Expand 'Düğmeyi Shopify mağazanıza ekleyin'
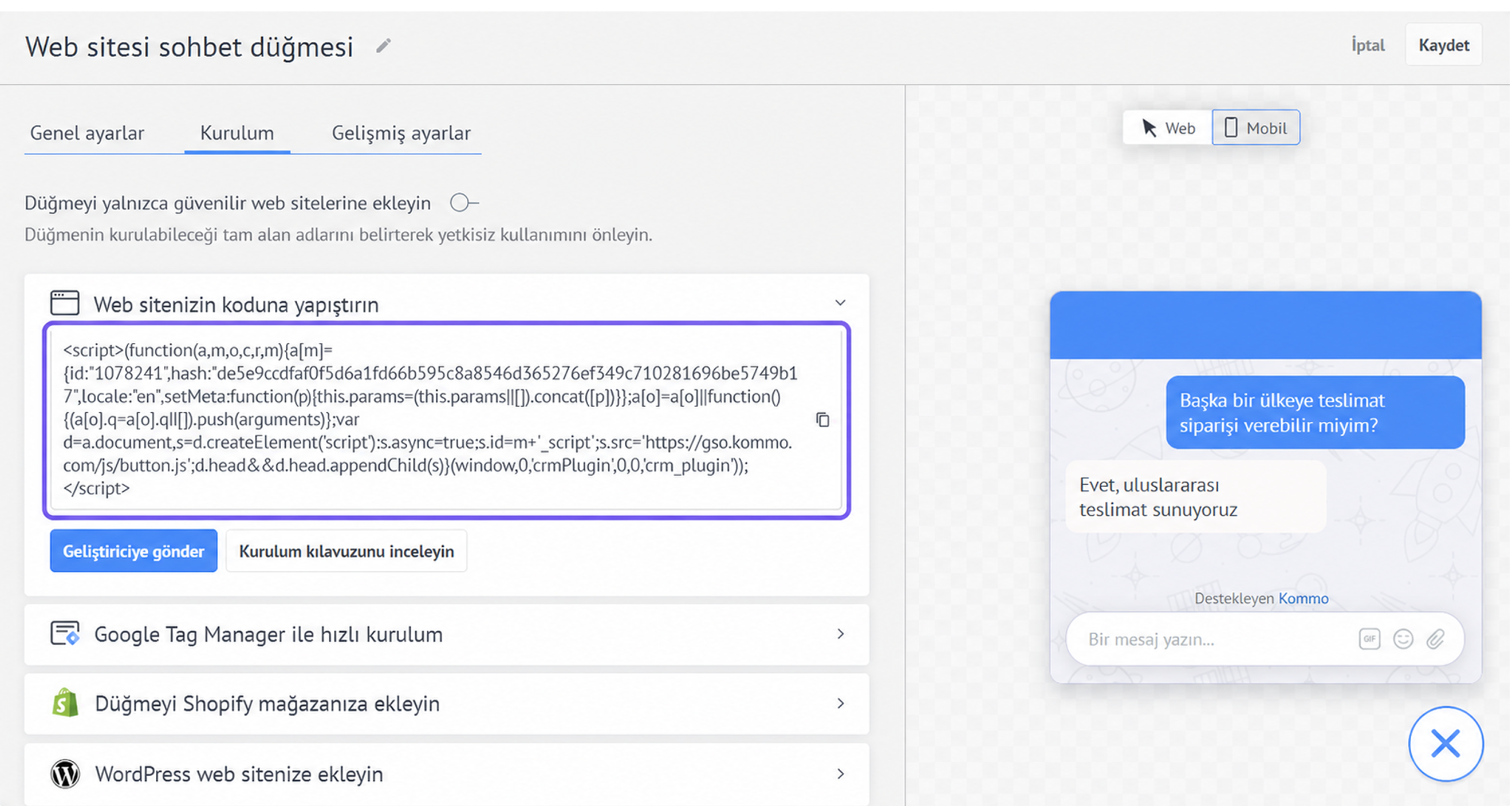The image size is (1512, 806). click(841, 704)
